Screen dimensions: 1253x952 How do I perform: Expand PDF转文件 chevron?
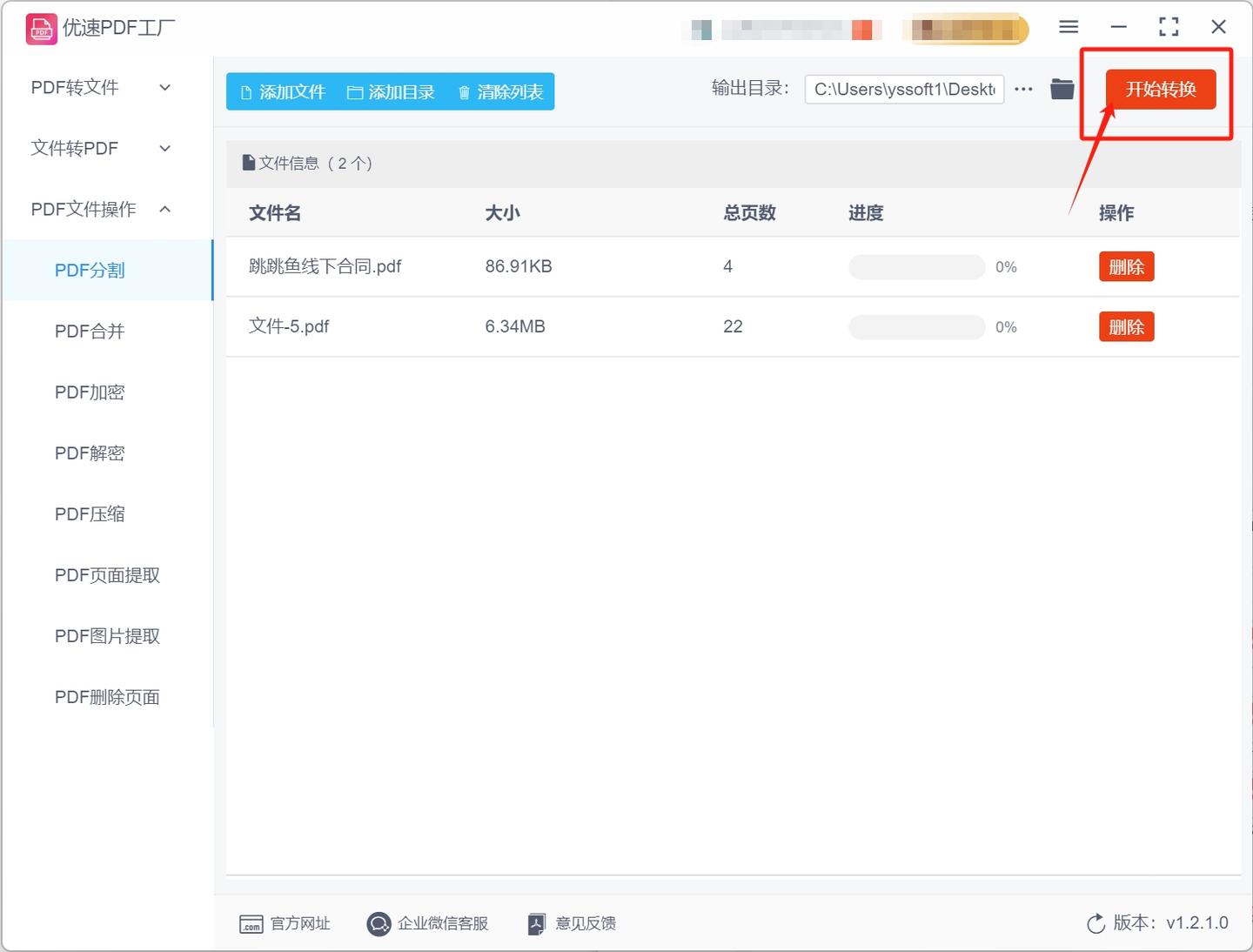(165, 88)
